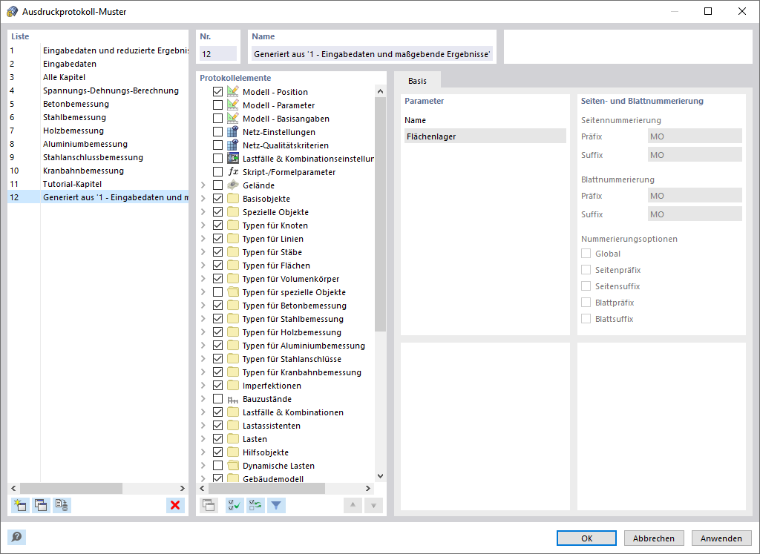Viewport: 760px width, 554px height.
Task: Uncheck the Lastassistenten checkbox
Action: coord(218,426)
